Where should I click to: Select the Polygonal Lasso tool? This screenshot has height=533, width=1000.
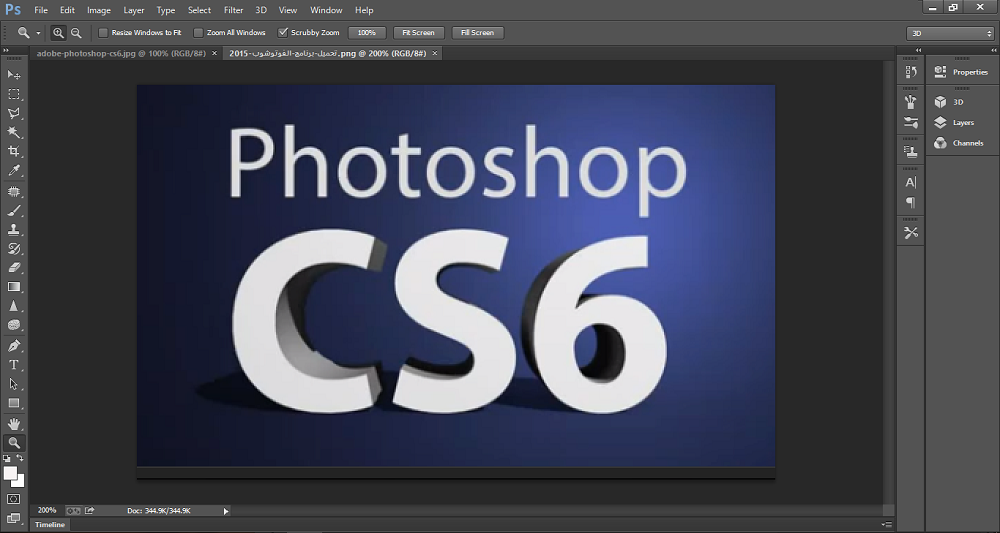point(13,113)
